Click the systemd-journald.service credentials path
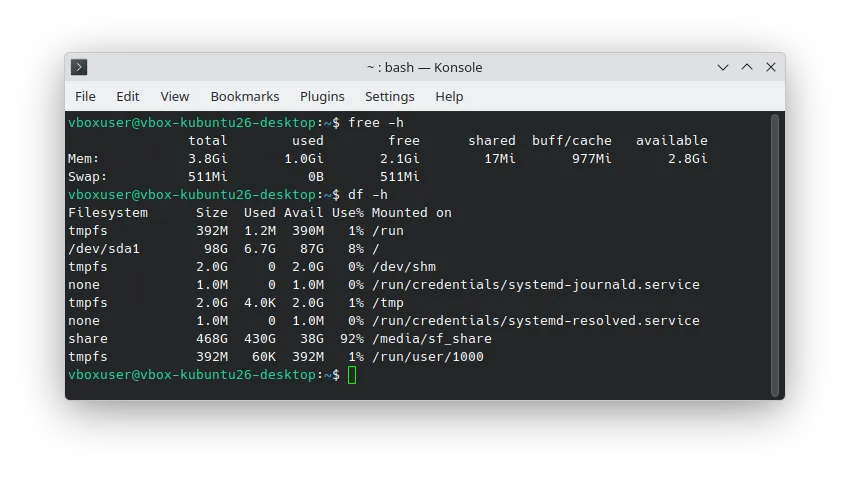The width and height of the screenshot is (850, 477). point(536,285)
